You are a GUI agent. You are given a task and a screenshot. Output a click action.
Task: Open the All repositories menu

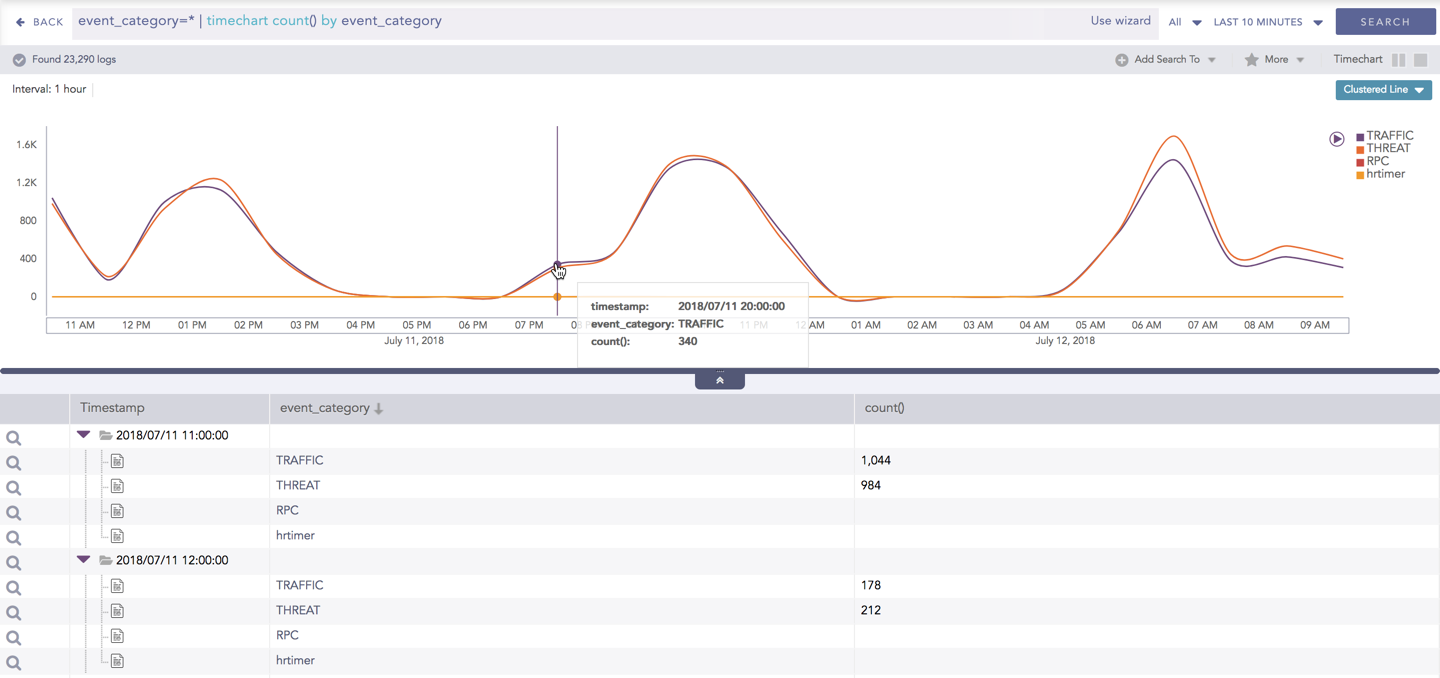(1184, 22)
